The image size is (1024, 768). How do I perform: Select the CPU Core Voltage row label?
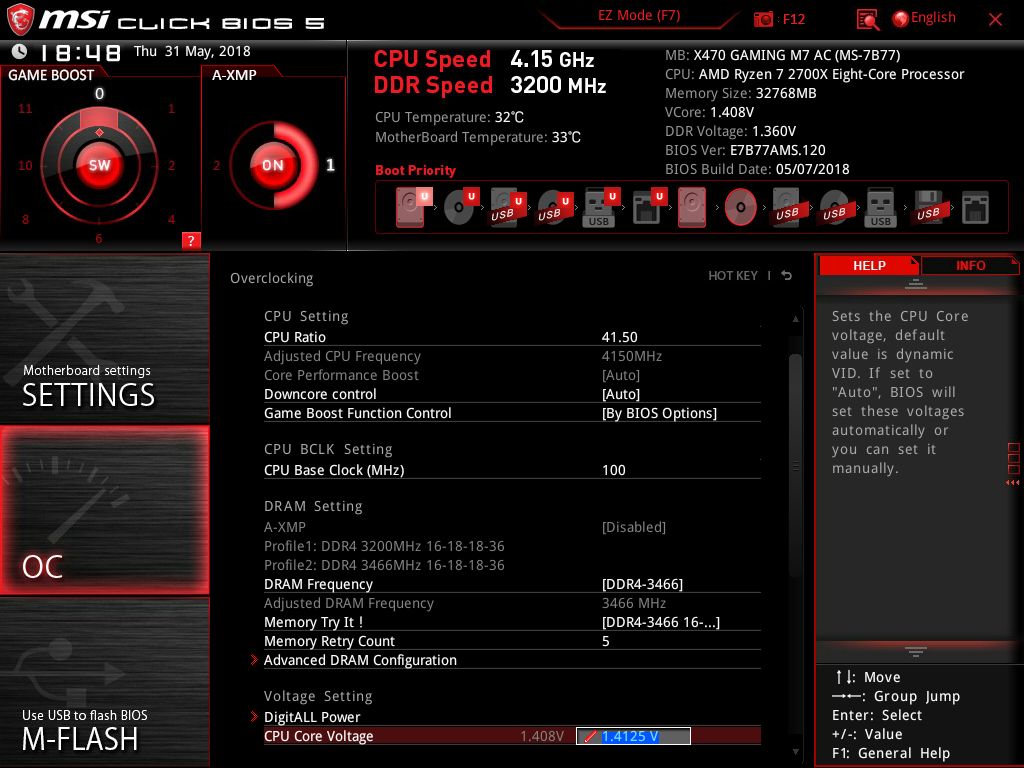319,736
